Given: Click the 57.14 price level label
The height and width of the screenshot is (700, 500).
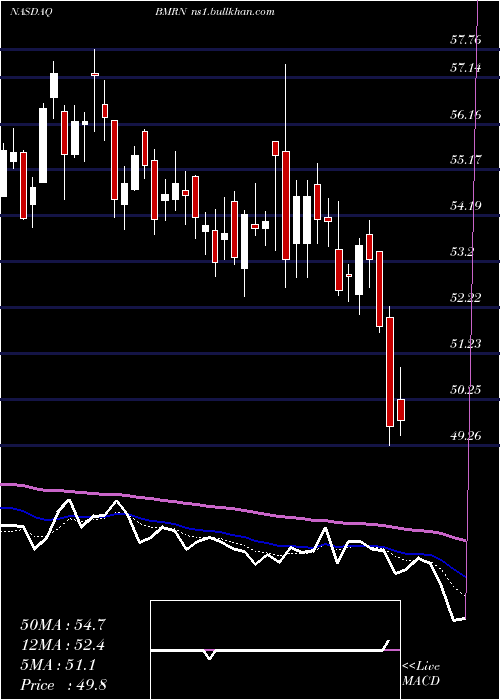Looking at the screenshot, I should [x=466, y=68].
